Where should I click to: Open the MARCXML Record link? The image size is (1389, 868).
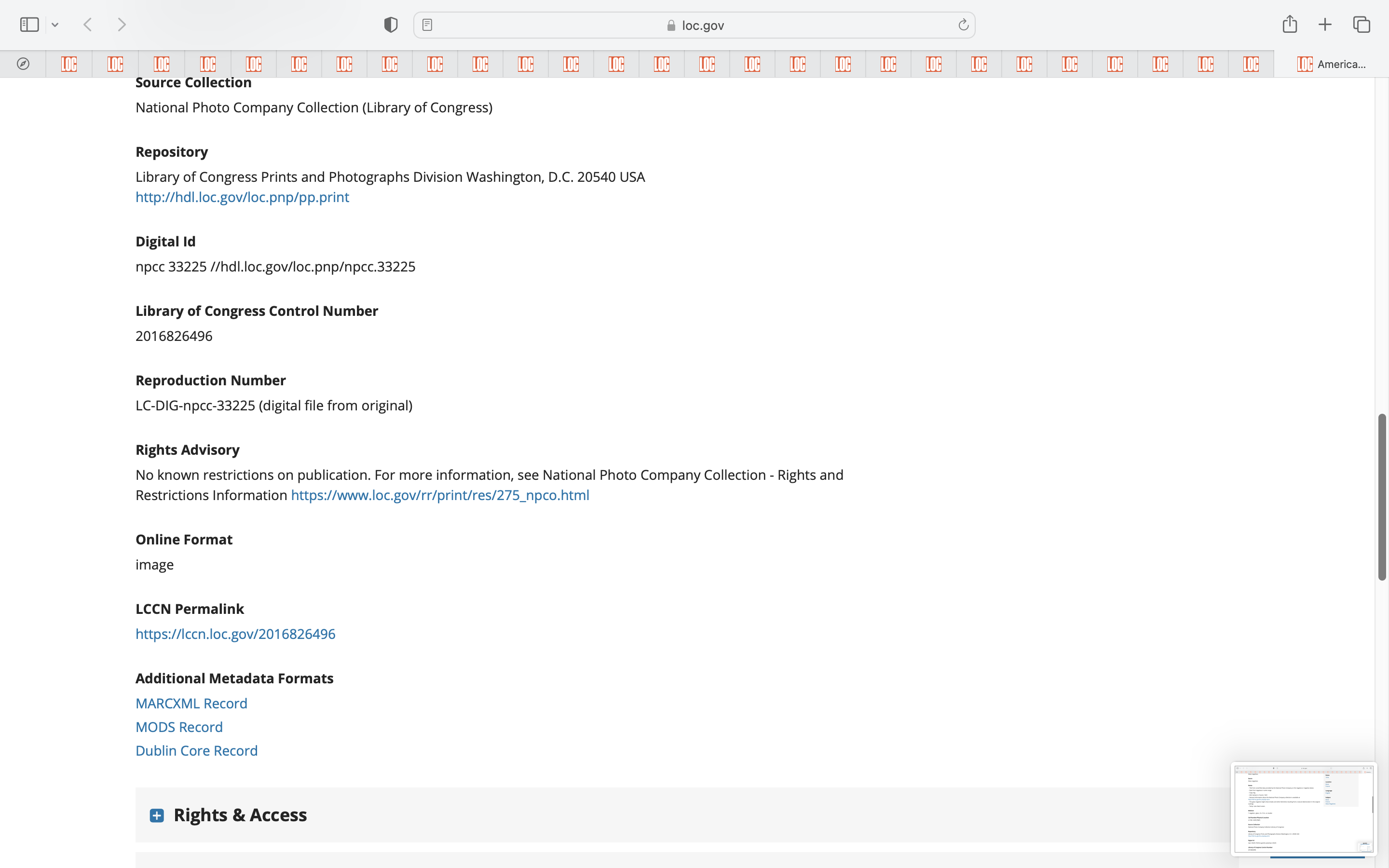click(191, 703)
